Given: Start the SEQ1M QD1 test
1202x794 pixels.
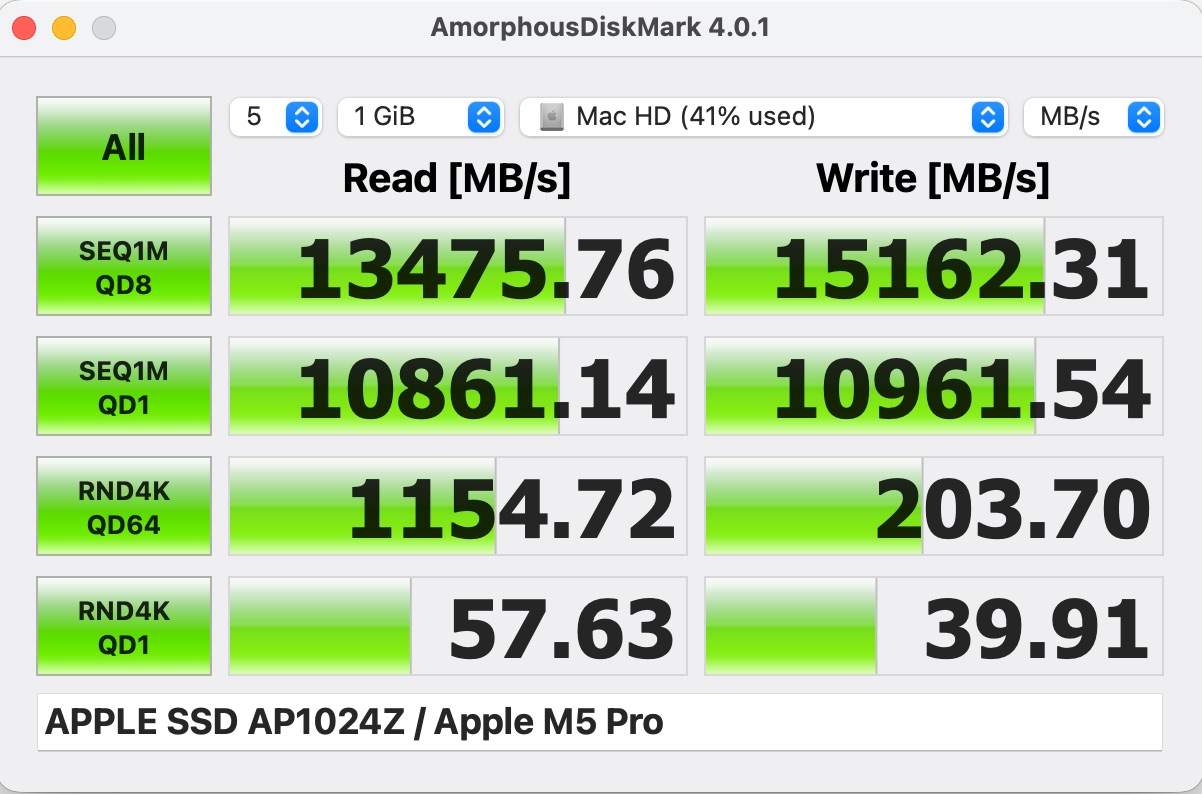Looking at the screenshot, I should click(x=124, y=386).
